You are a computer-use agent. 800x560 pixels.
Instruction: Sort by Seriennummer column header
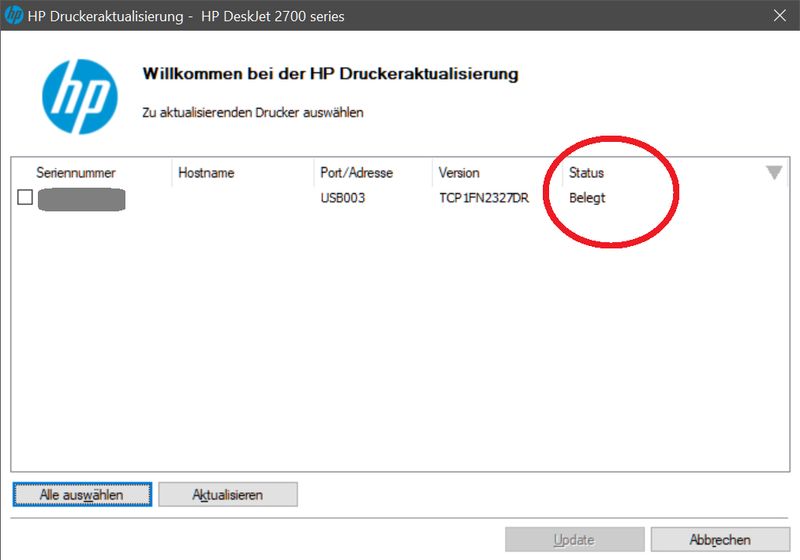pos(76,173)
